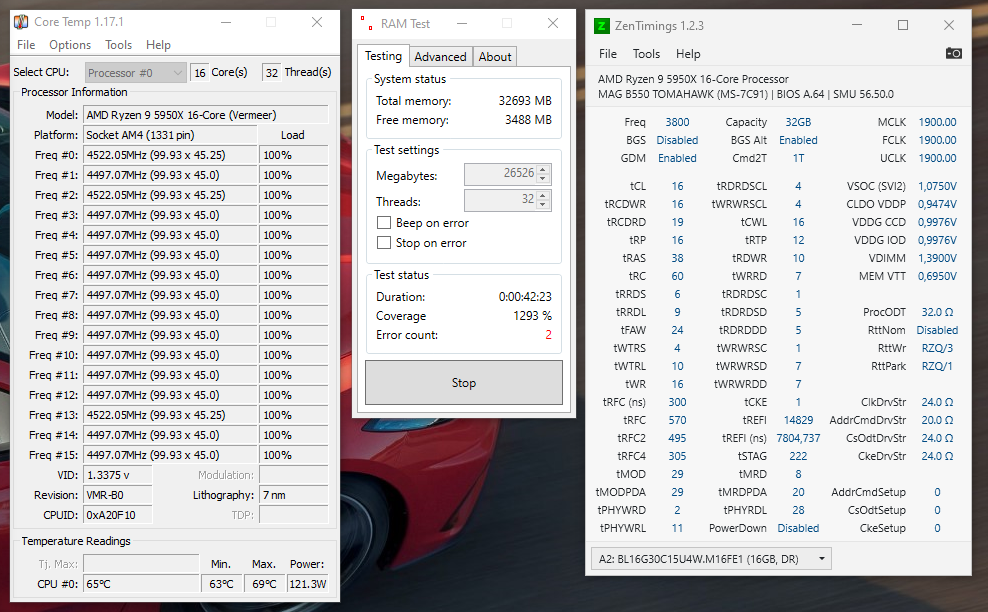The image size is (988, 612).
Task: Click the PowerDown Disabled value
Action: point(798,528)
